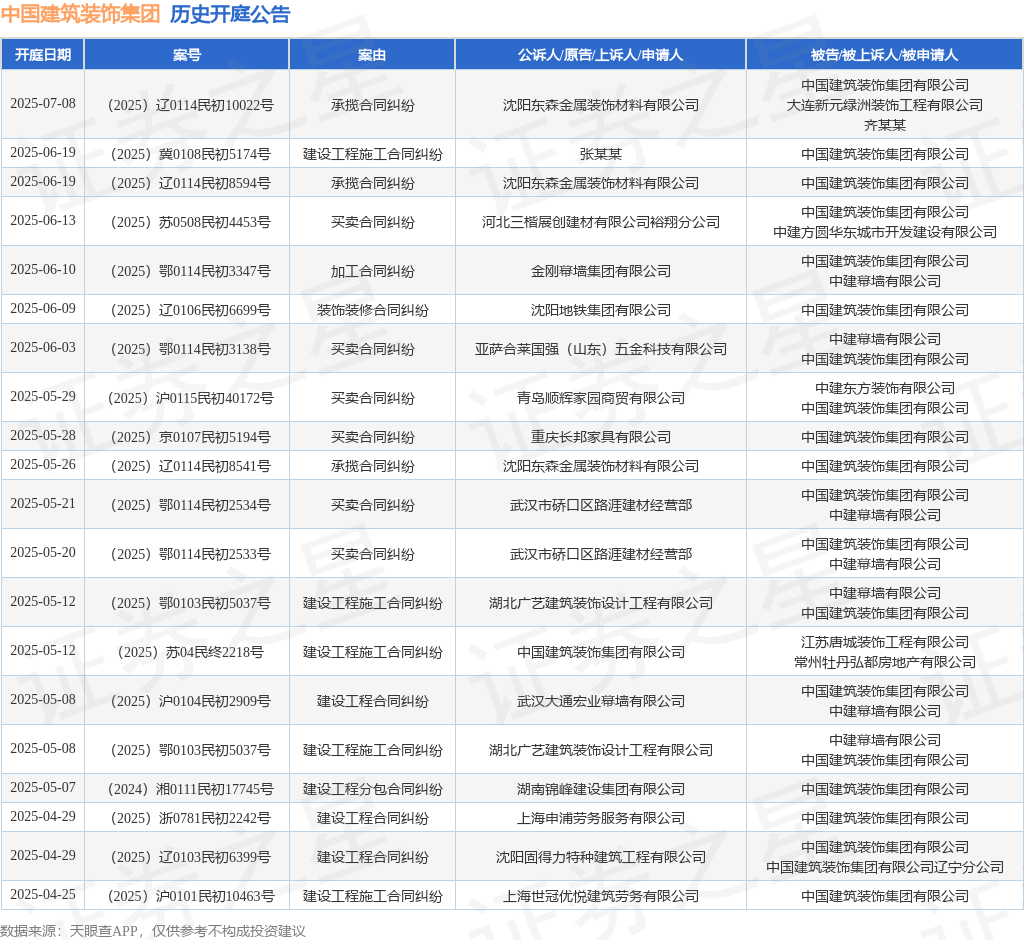Click the 案由 column header
Screen dimensions: 1024x940
click(372, 55)
